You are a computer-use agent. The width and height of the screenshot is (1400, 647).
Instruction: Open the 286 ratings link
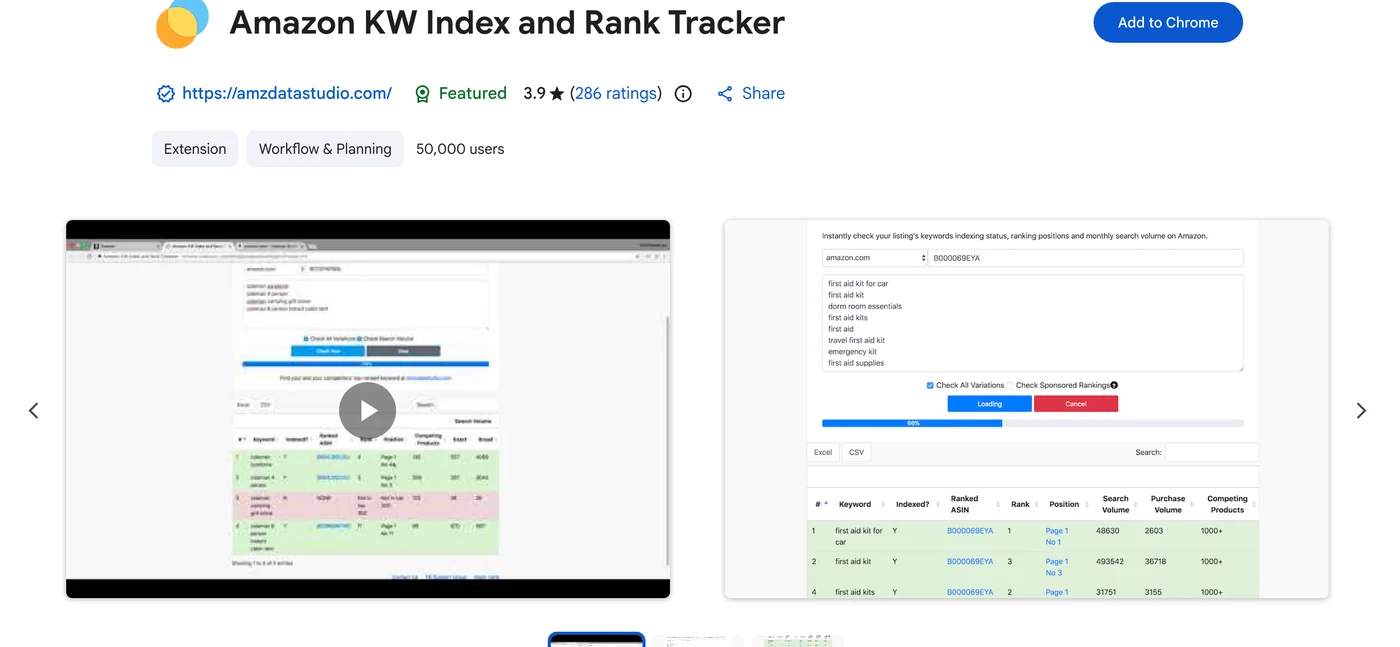616,93
